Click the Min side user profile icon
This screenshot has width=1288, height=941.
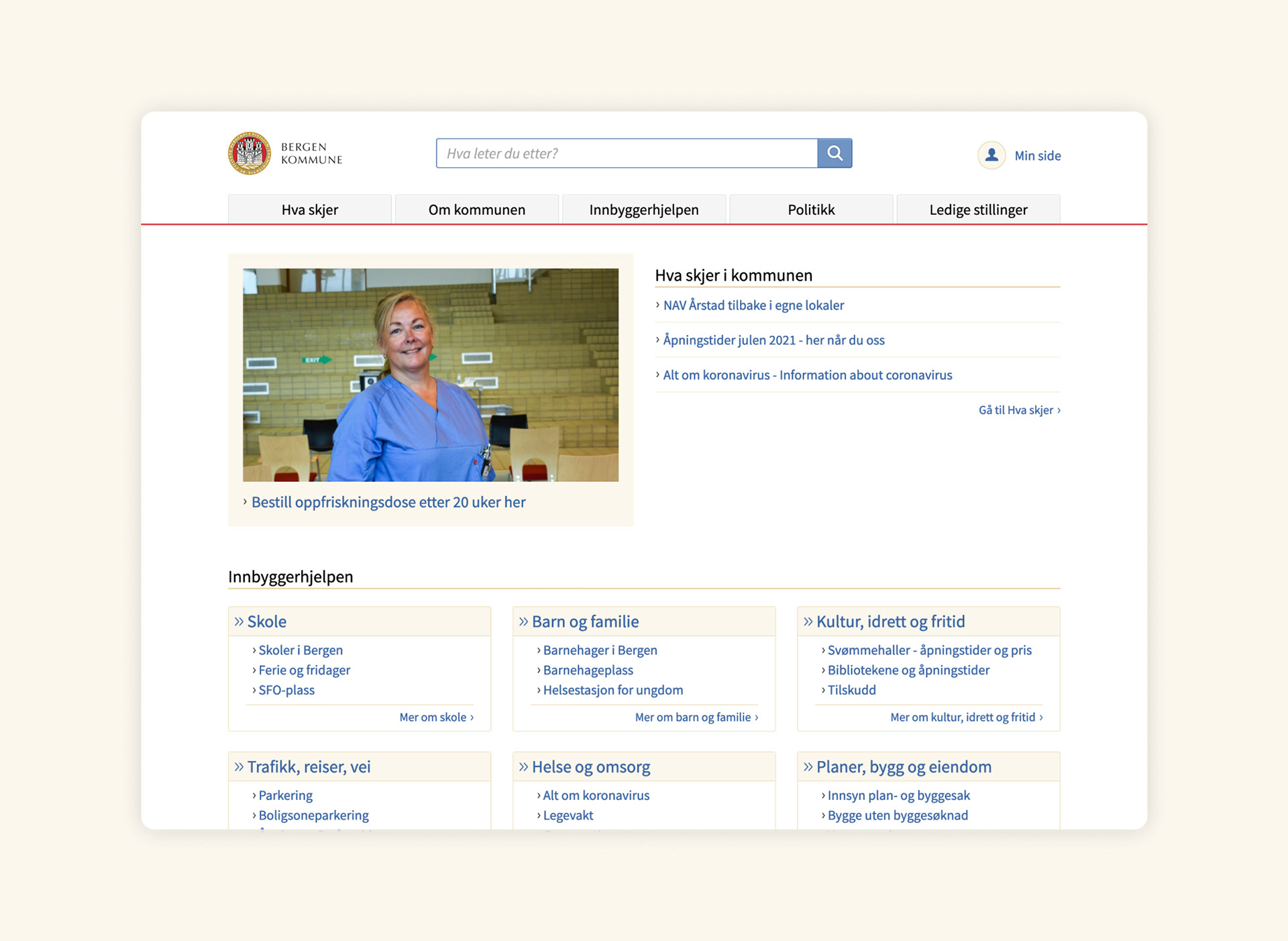(x=991, y=155)
